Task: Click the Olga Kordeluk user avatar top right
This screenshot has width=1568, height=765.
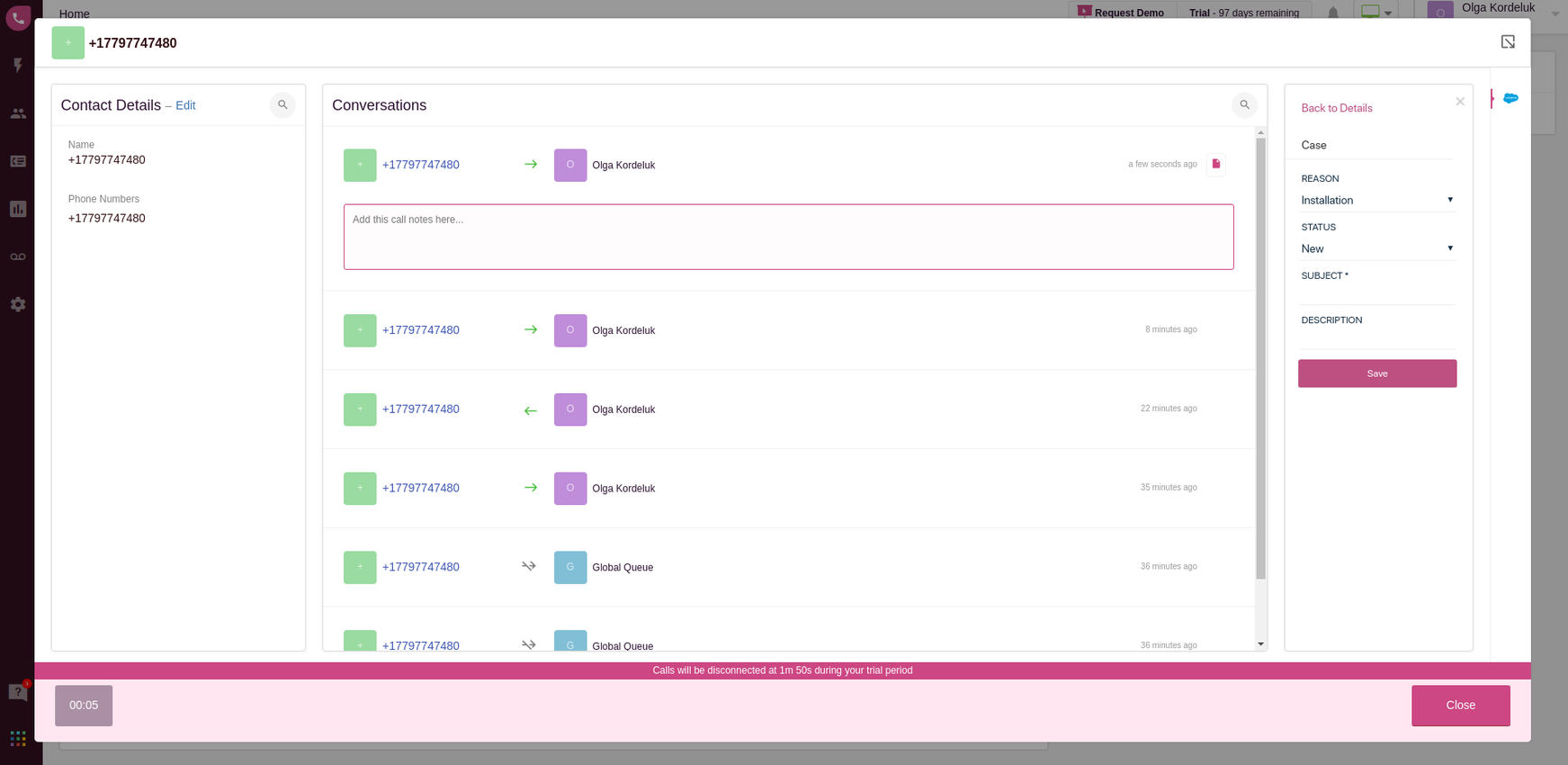Action: pos(1440,11)
